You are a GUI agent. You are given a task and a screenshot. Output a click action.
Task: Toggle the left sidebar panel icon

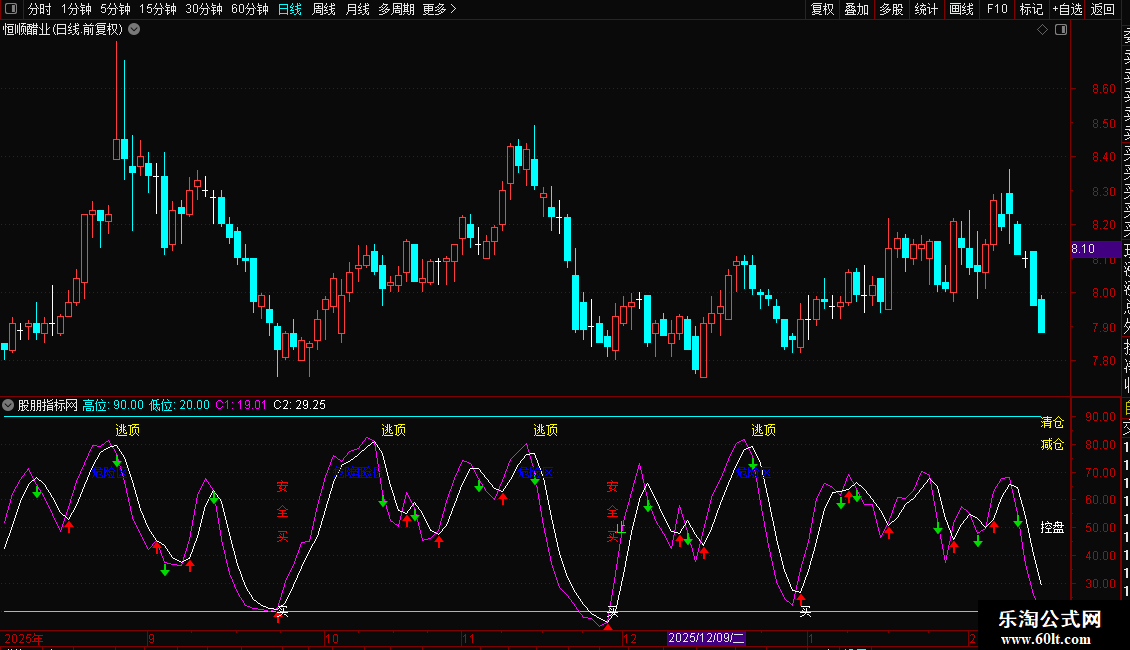[x=11, y=9]
